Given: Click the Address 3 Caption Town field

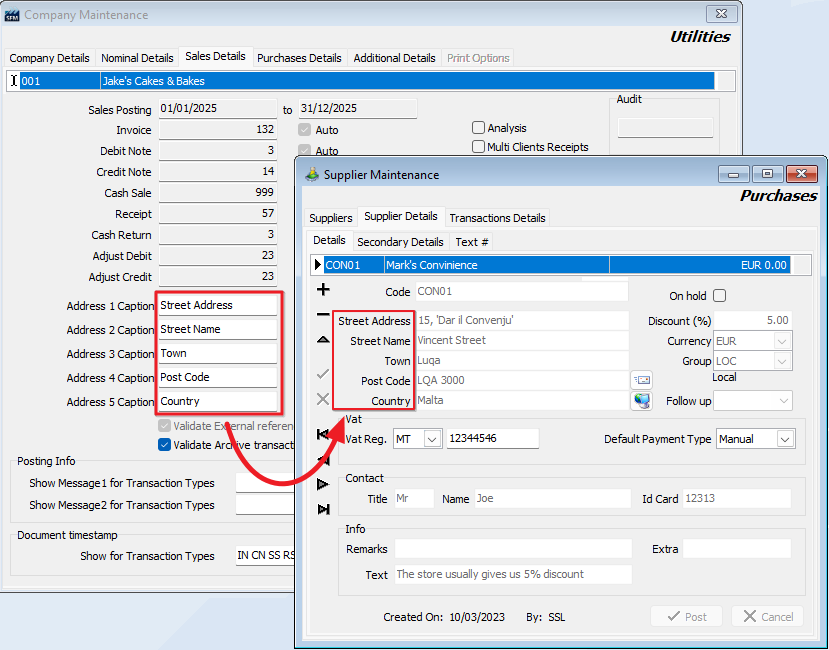Looking at the screenshot, I should click(217, 353).
